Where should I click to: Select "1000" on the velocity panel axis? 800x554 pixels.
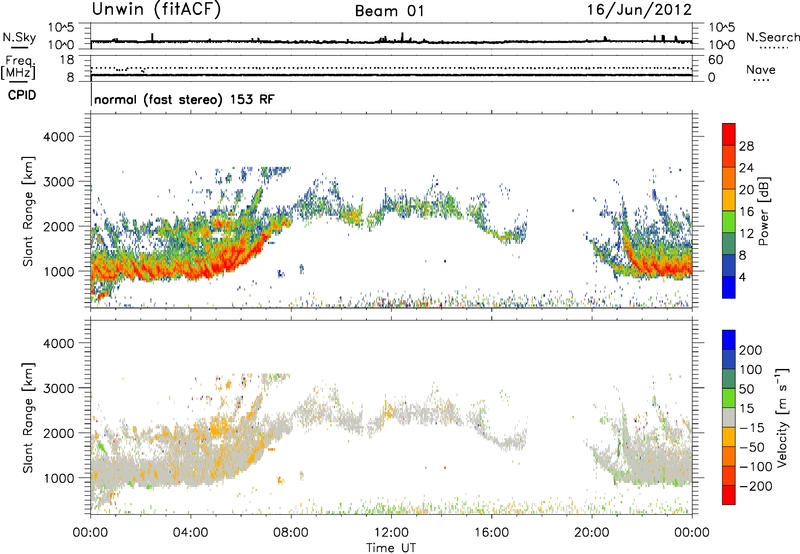pyautogui.click(x=59, y=478)
